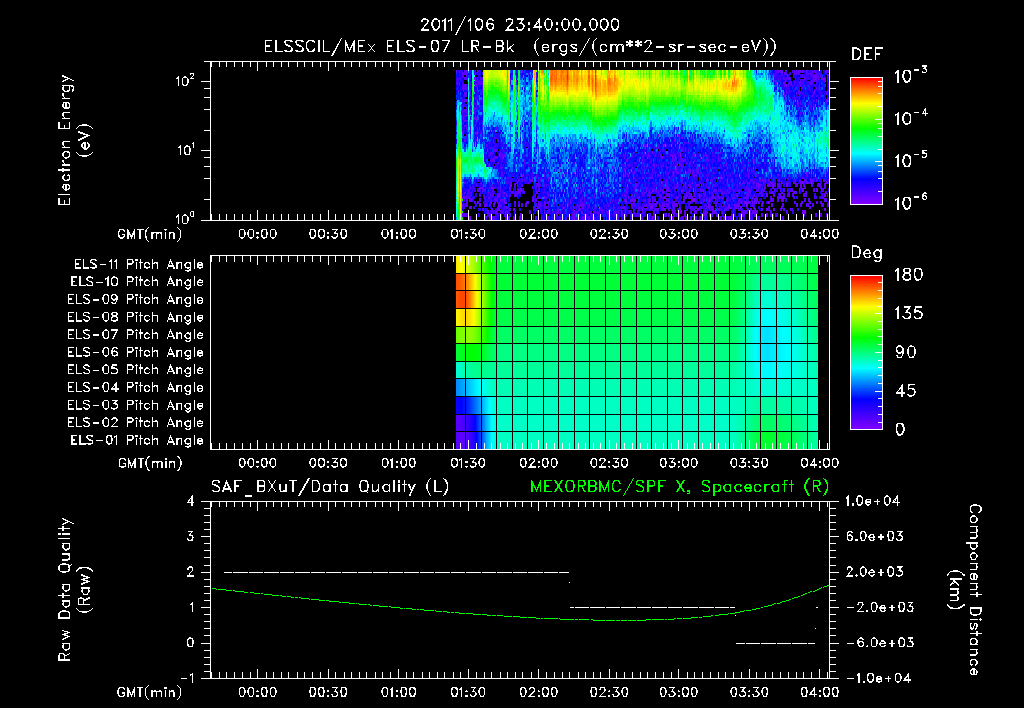The width and height of the screenshot is (1024, 708).
Task: Select the ELS-02 Pitch Angle row label
Action: click(x=136, y=423)
